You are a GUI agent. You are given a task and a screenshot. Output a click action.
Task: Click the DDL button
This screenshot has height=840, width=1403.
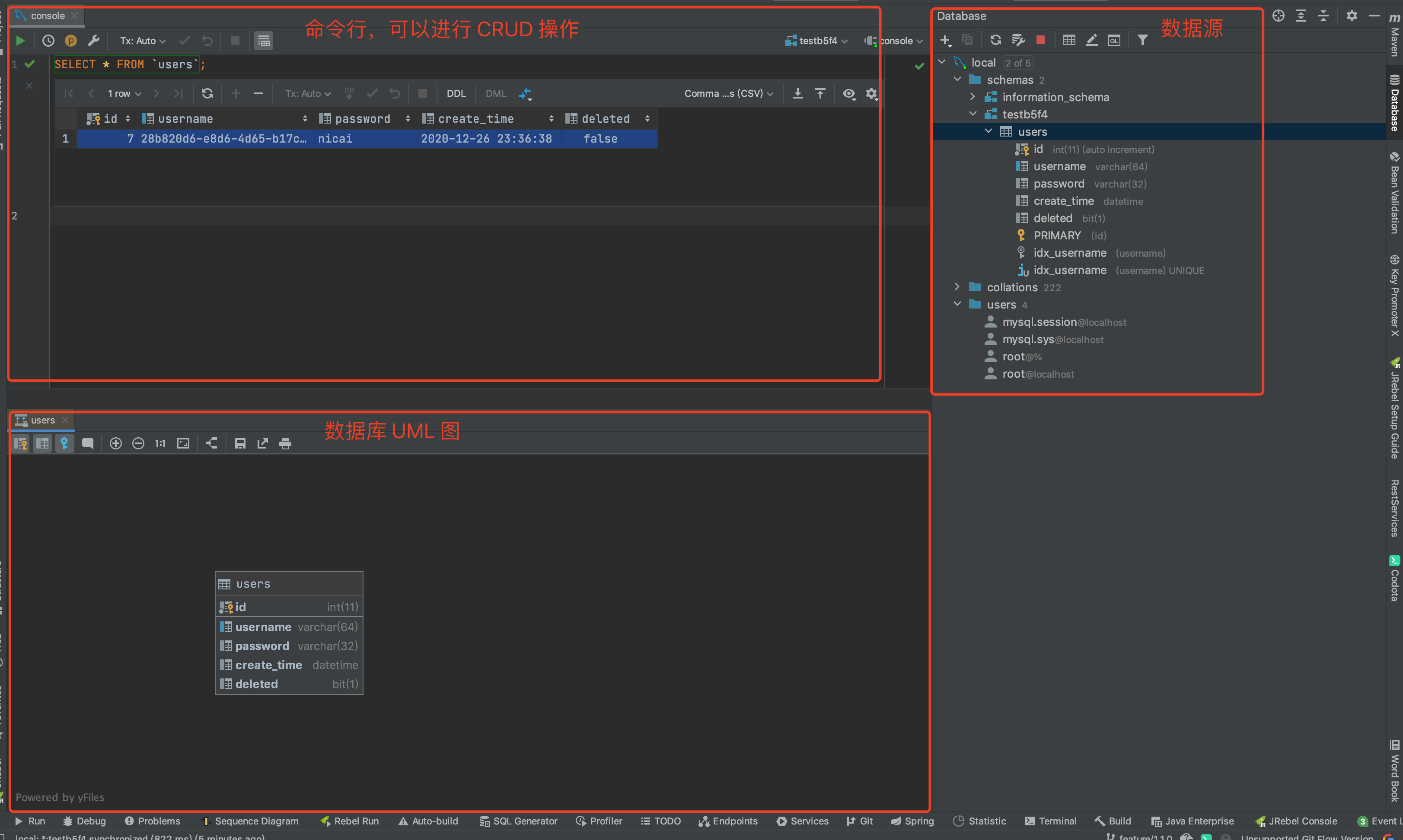(456, 93)
